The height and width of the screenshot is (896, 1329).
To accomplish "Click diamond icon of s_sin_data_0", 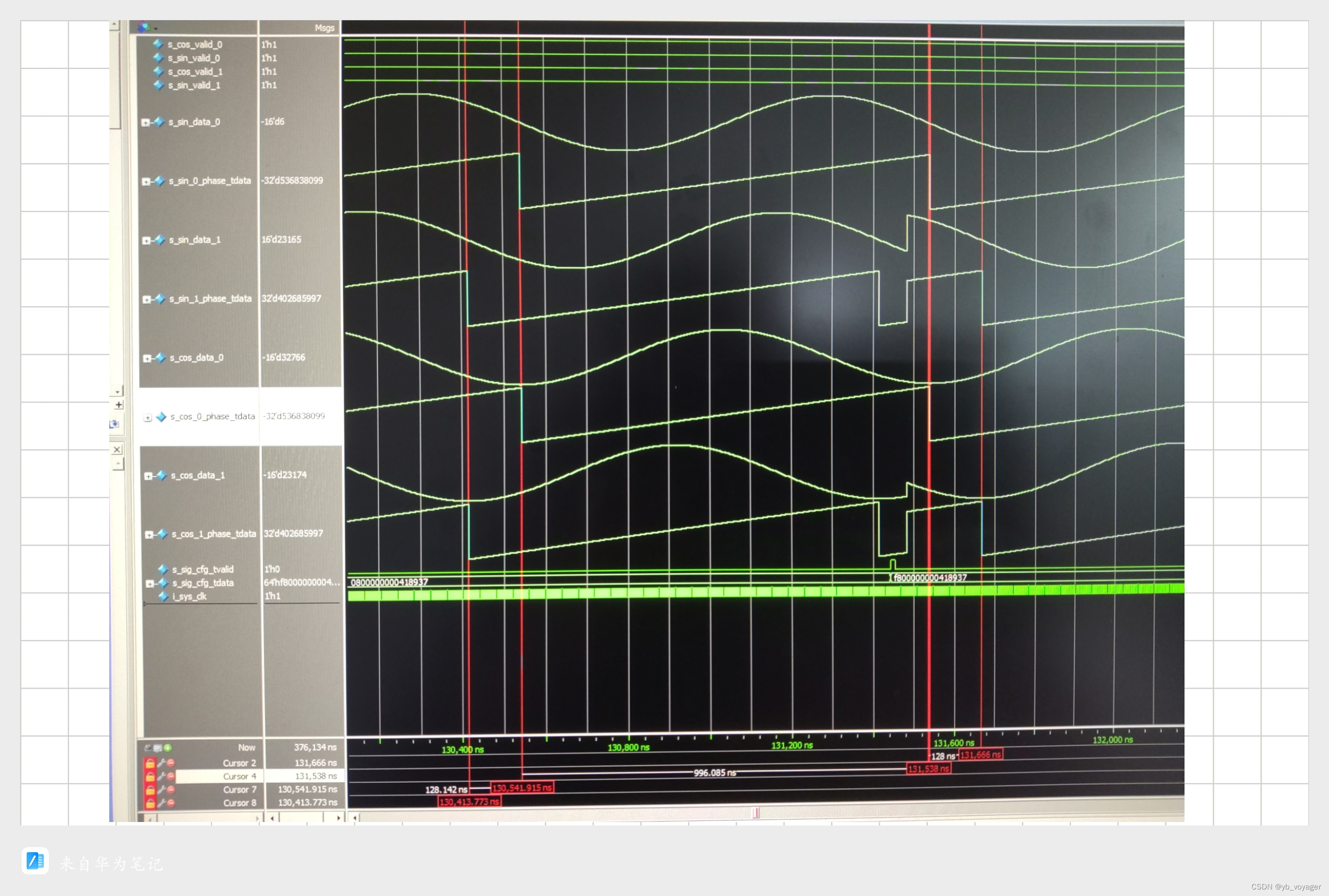I will 159,122.
